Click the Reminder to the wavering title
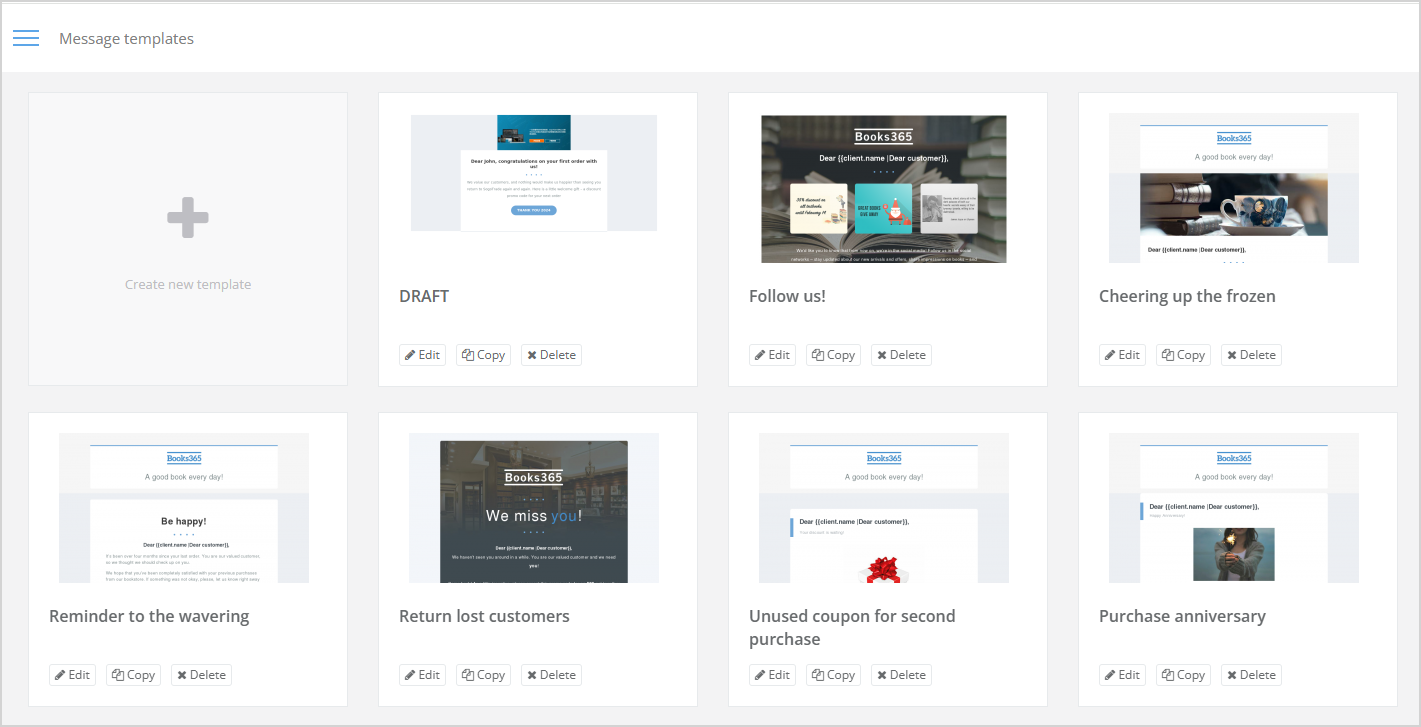Viewport: 1421px width, 727px height. [149, 616]
